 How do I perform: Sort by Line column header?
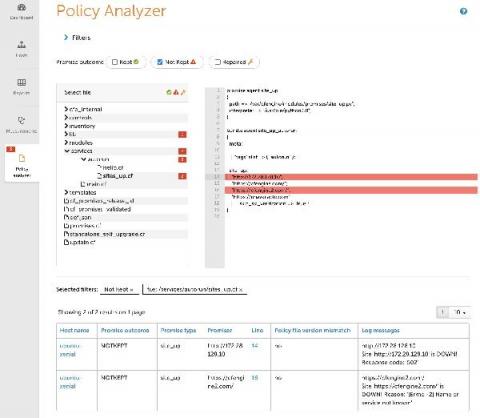tap(257, 330)
